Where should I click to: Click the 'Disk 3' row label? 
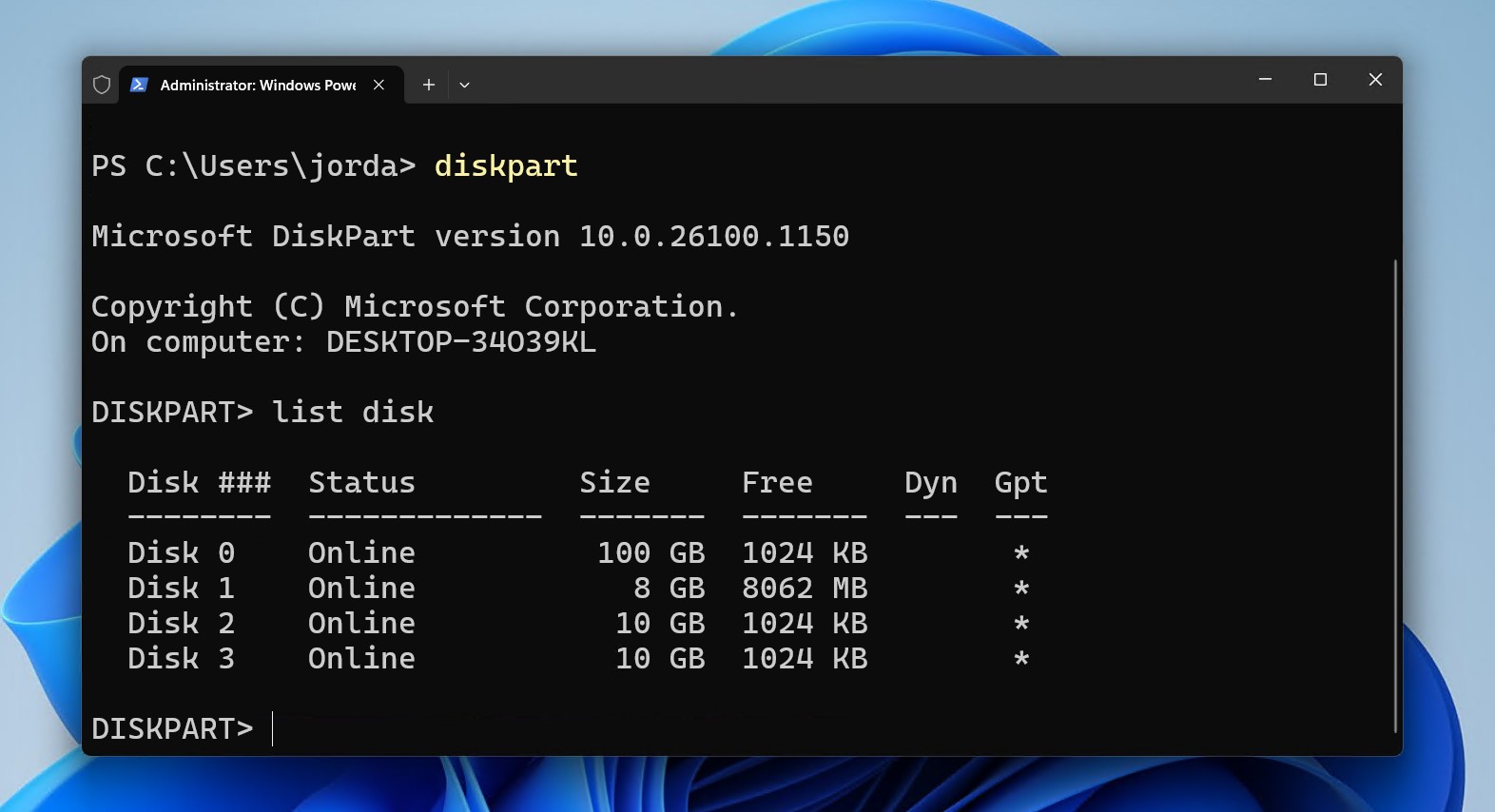[182, 658]
